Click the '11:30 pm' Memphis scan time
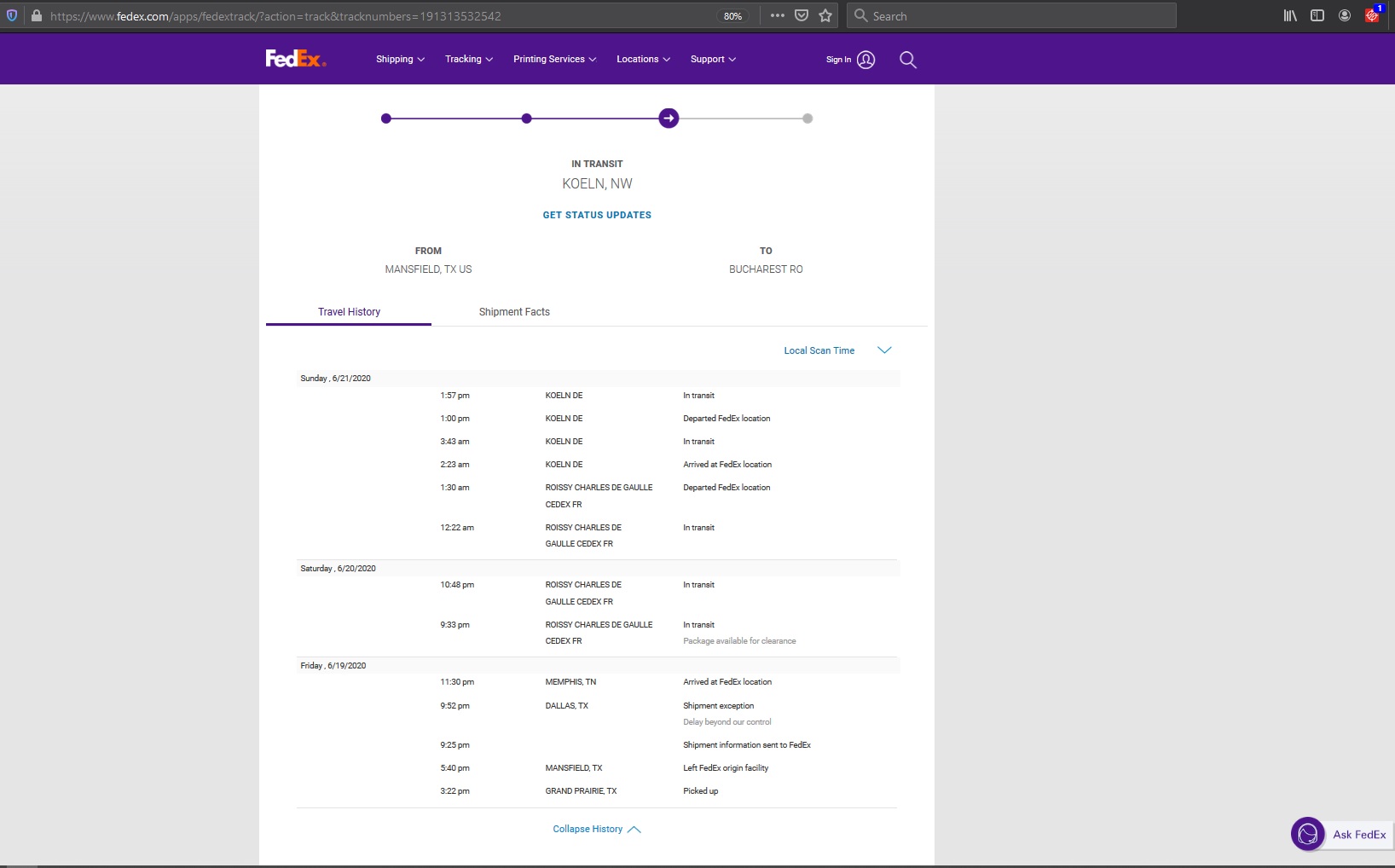The image size is (1395, 868). point(457,682)
